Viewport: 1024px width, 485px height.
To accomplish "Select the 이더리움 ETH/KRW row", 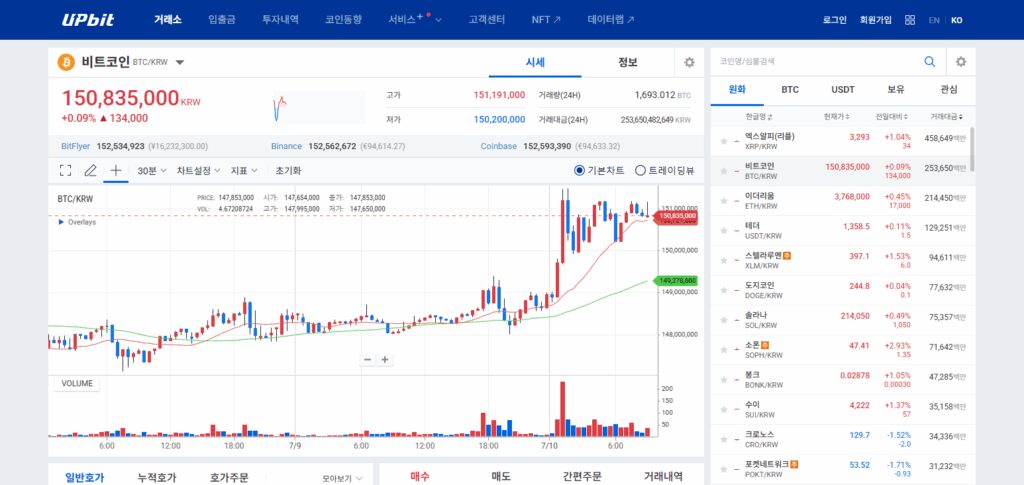I will coord(843,200).
